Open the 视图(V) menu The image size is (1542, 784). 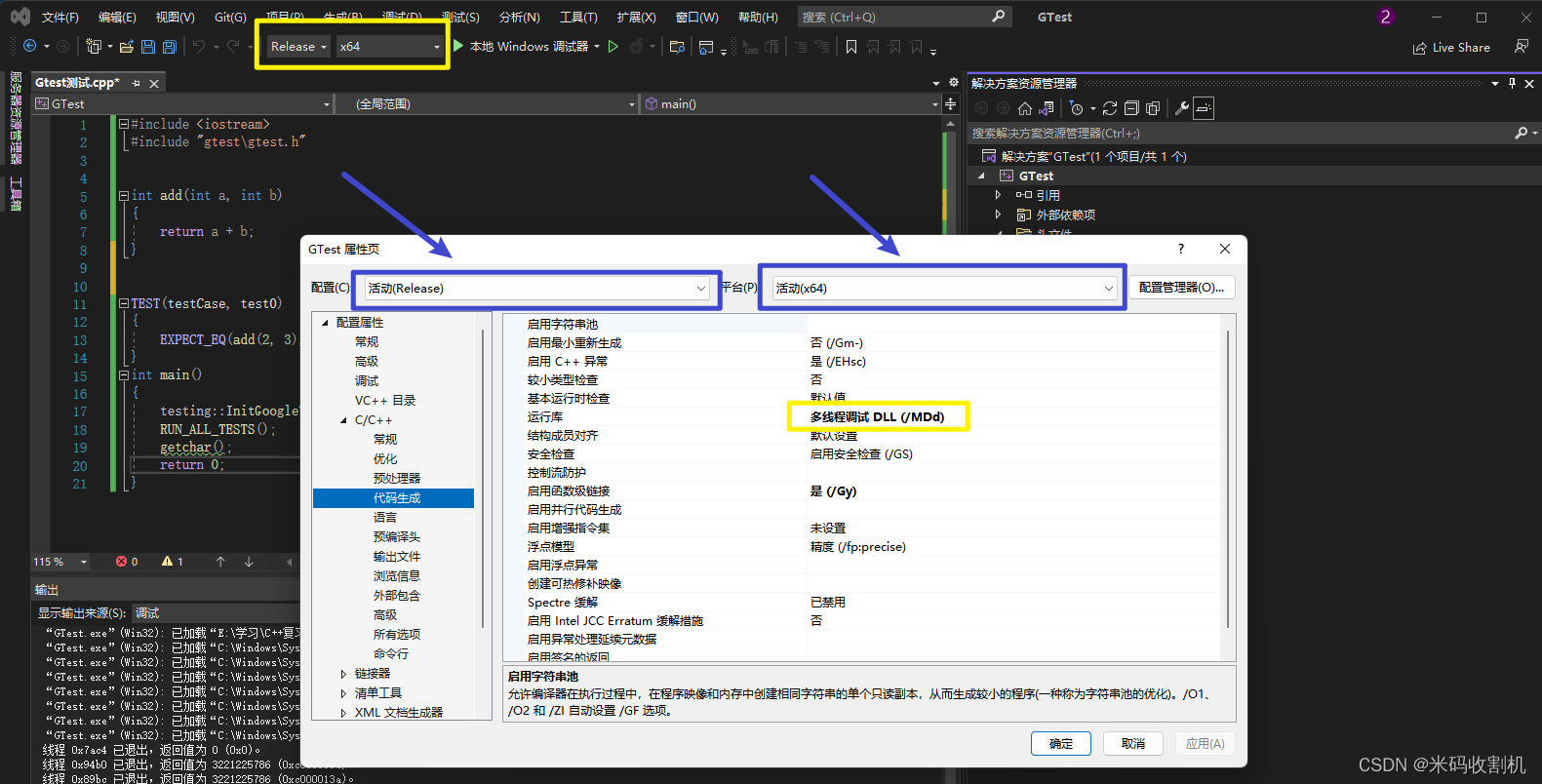click(176, 17)
